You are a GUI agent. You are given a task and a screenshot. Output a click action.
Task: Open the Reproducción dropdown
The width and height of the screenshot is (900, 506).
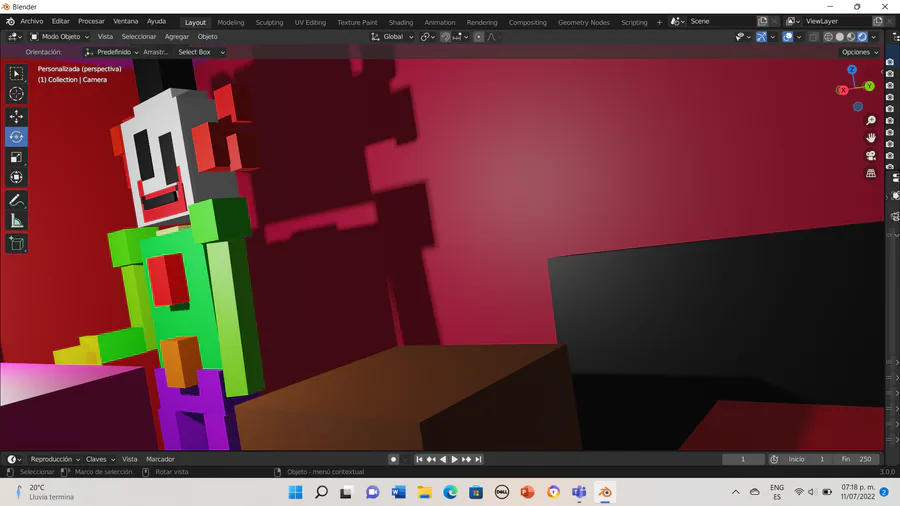tap(55, 459)
